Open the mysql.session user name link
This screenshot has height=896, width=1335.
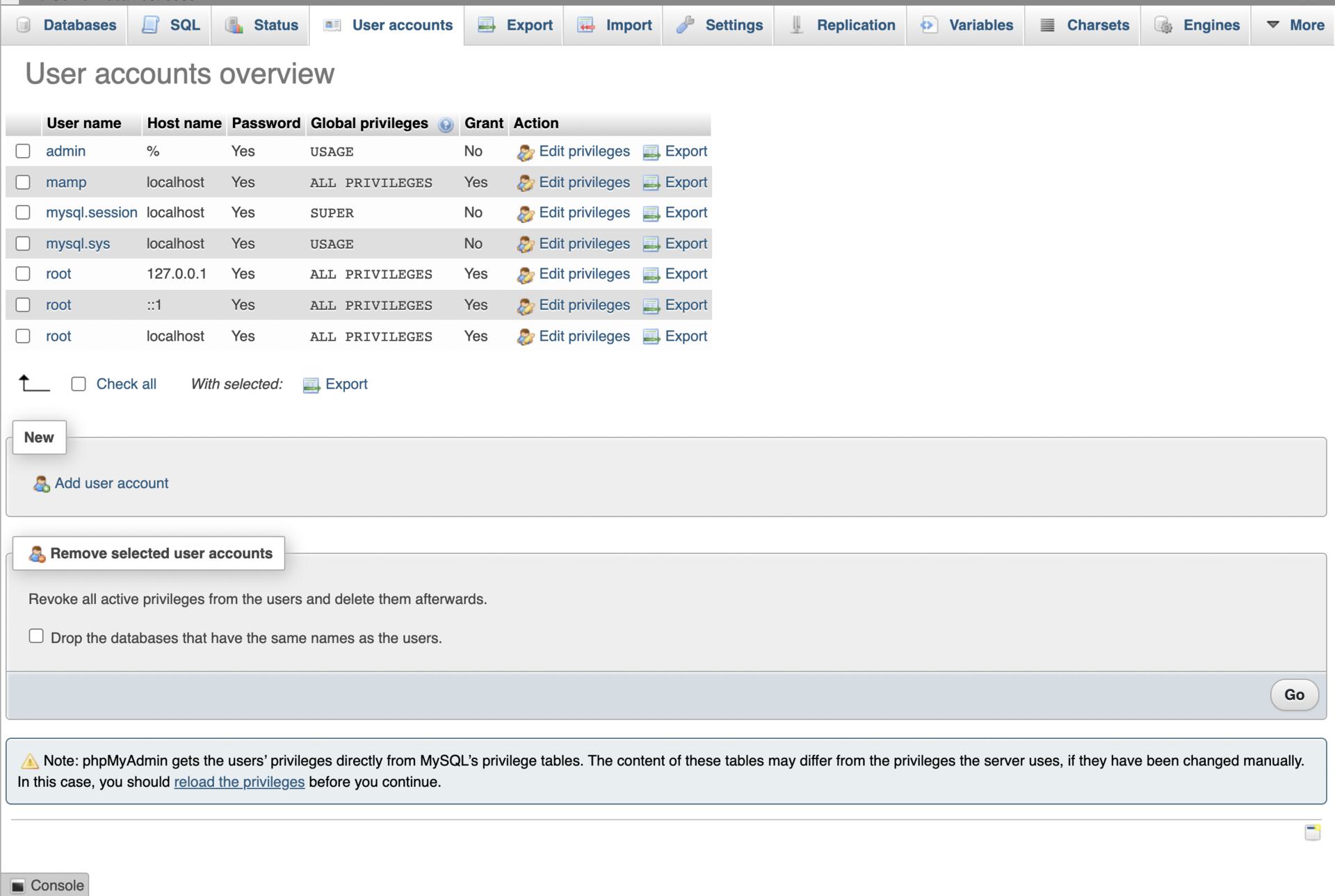92,213
